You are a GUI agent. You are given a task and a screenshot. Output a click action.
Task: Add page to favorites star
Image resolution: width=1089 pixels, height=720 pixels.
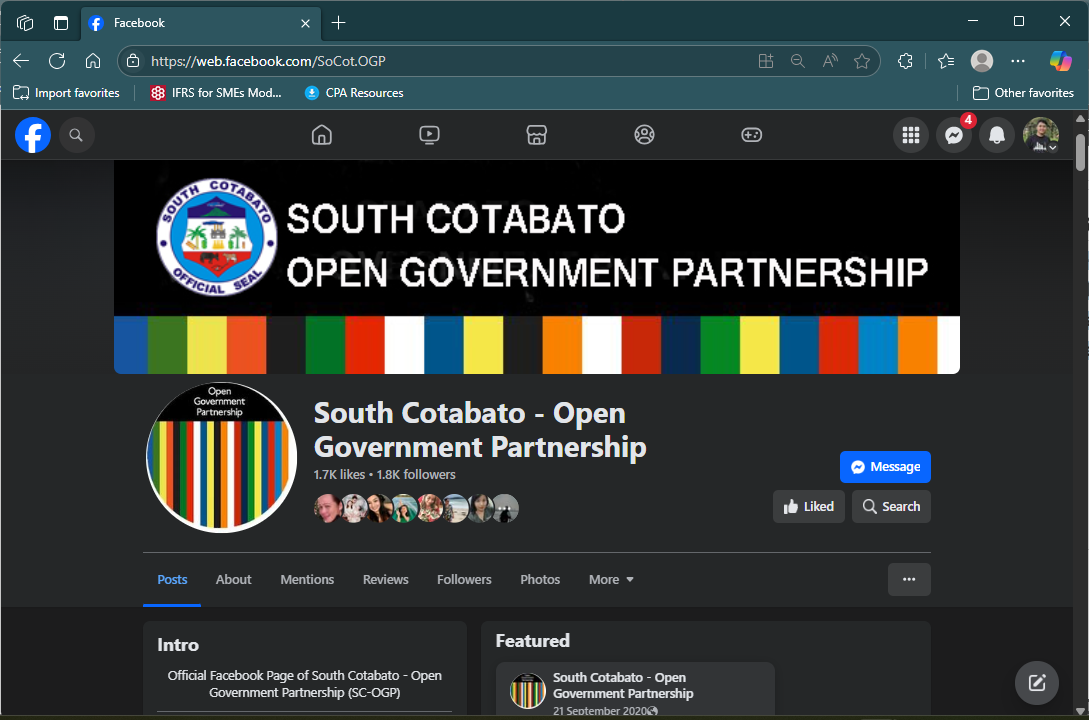(862, 61)
